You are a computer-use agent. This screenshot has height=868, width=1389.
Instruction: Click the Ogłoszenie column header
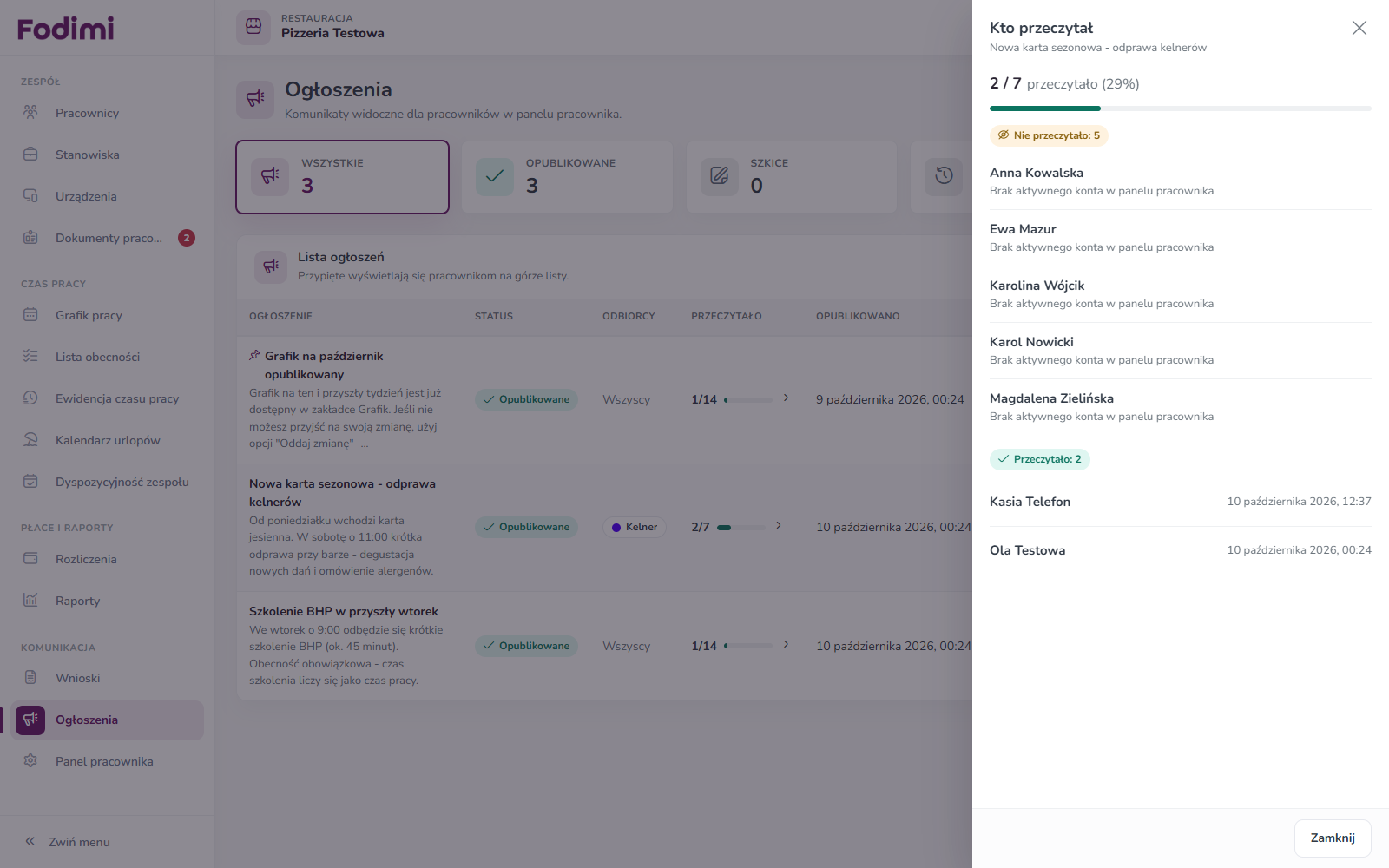[280, 316]
